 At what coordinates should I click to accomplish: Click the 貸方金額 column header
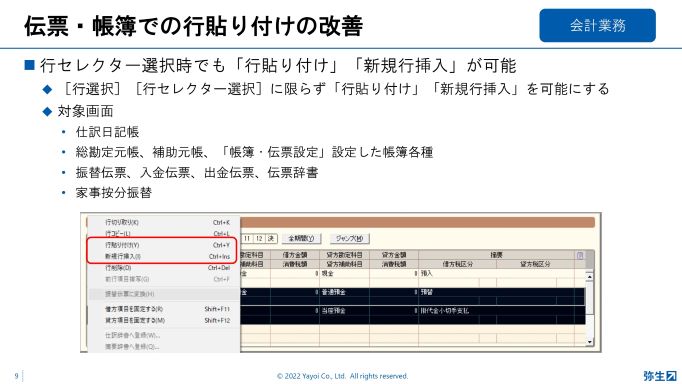(394, 255)
